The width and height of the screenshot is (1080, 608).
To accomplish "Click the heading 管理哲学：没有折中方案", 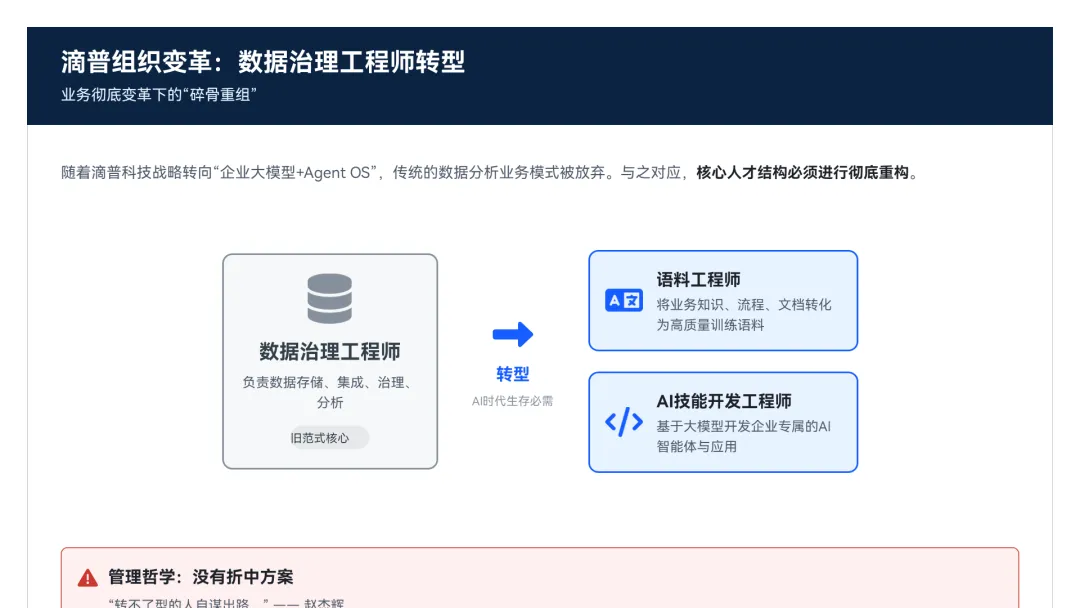I will tap(200, 577).
